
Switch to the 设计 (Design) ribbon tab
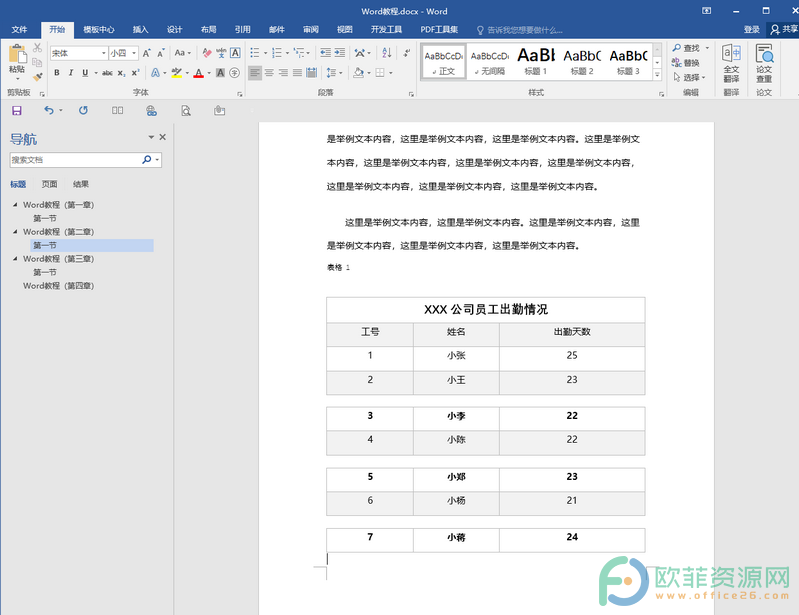(x=174, y=30)
